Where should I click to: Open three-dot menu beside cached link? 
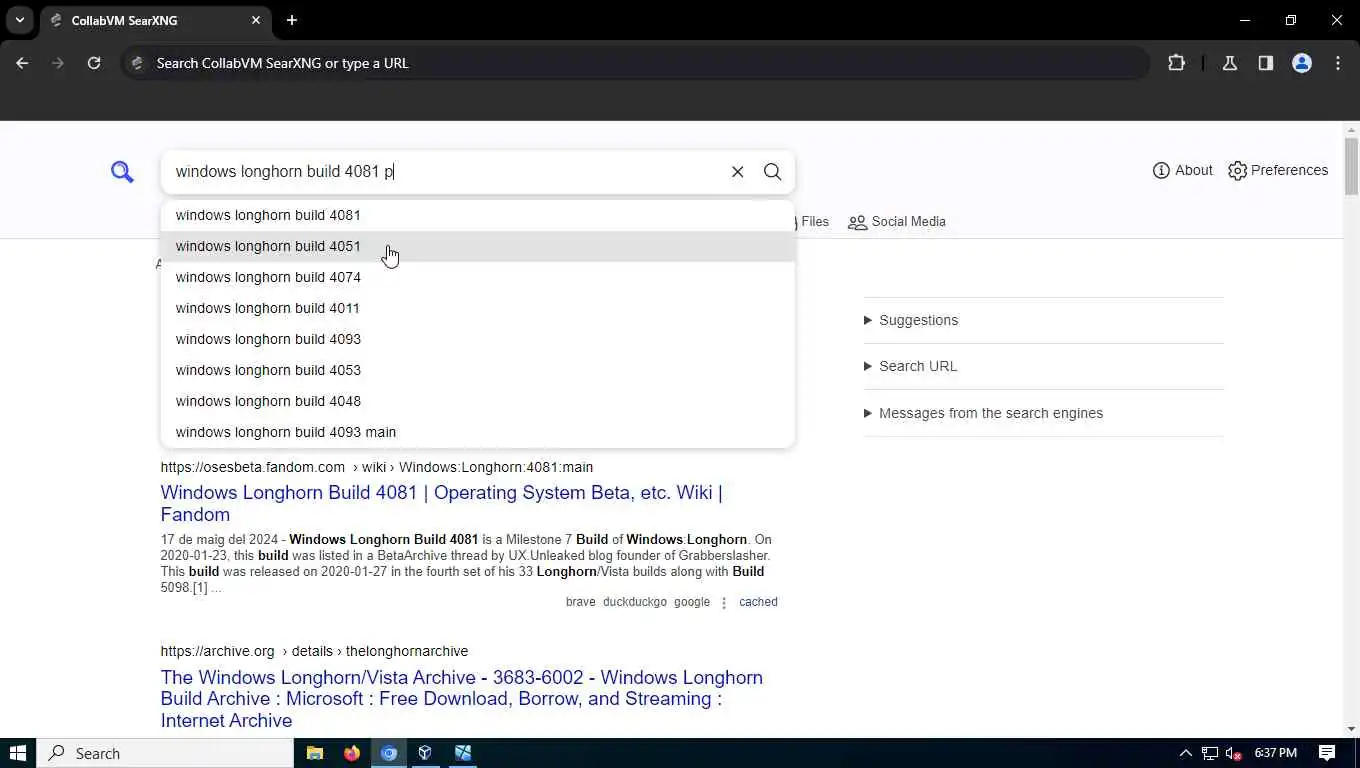(724, 602)
